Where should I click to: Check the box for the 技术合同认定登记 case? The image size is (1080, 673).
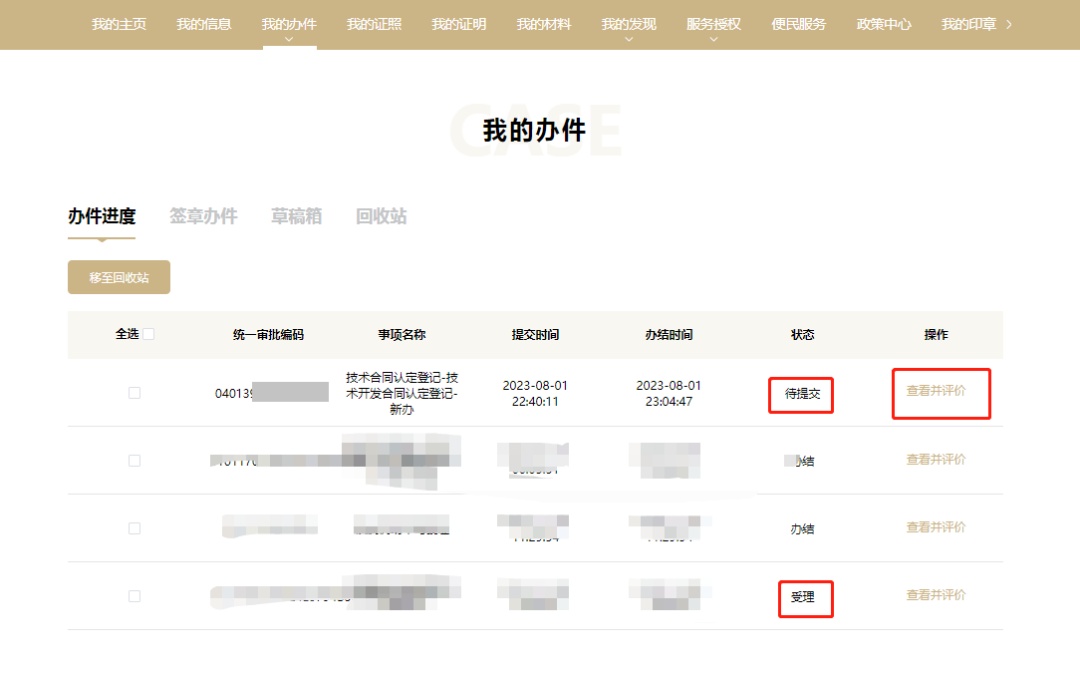[x=135, y=393]
